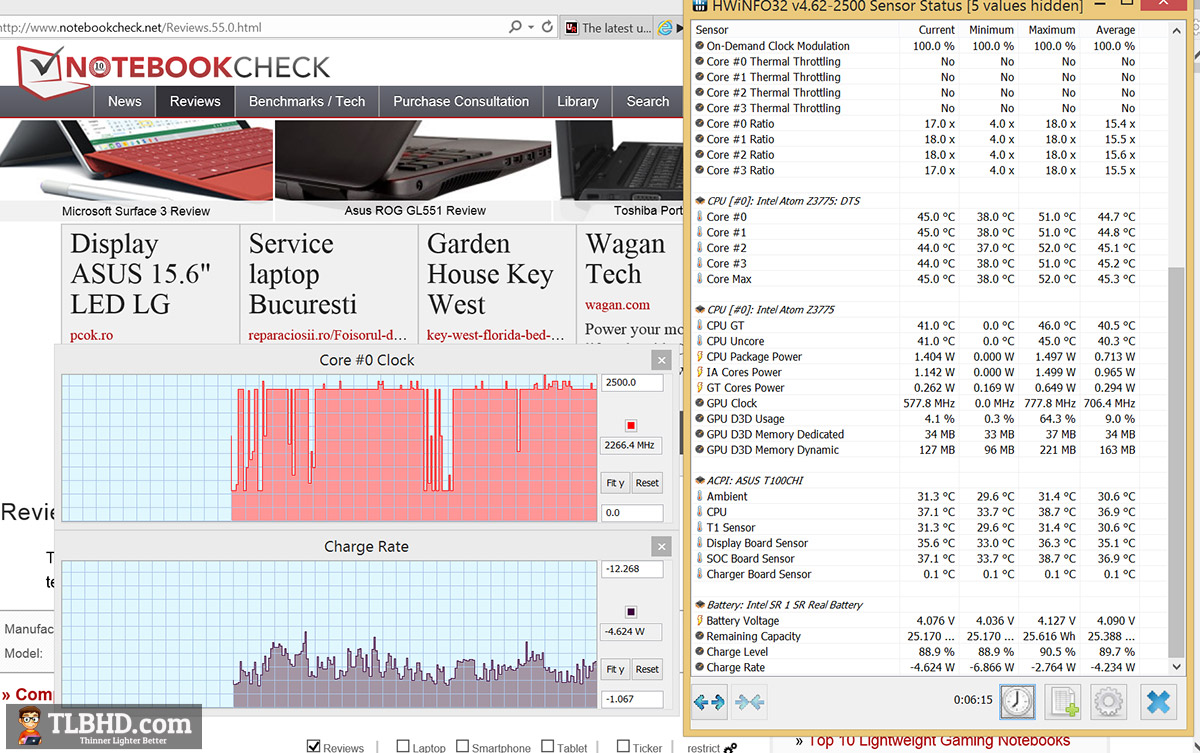
Task: Switch to 'The latest u...' browser tab
Action: click(608, 28)
